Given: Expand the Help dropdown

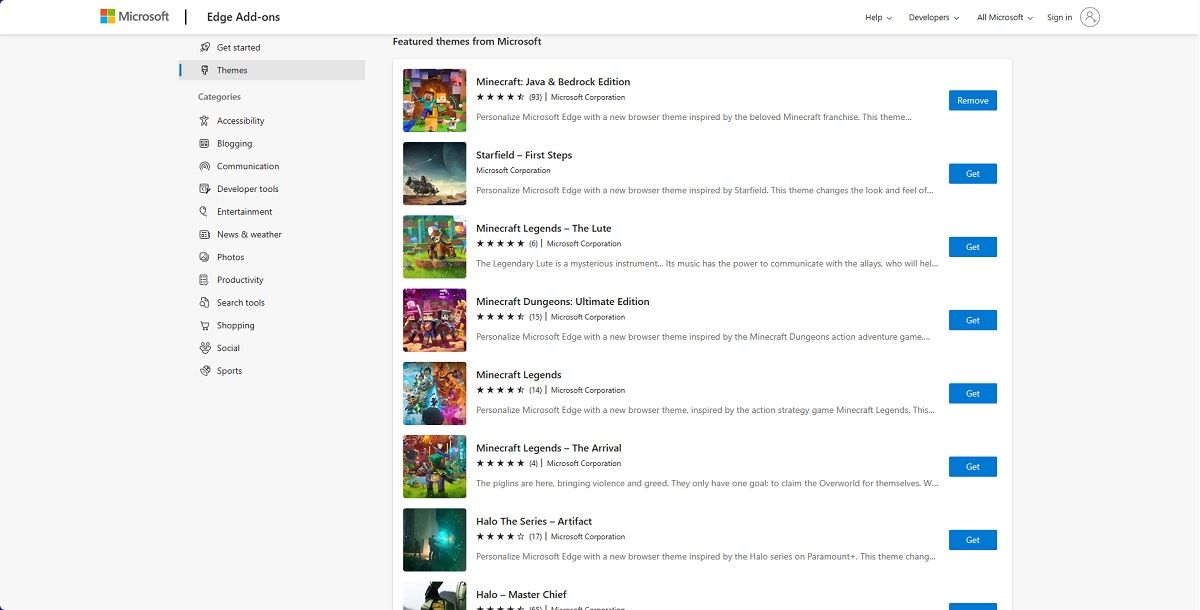Looking at the screenshot, I should tap(877, 17).
